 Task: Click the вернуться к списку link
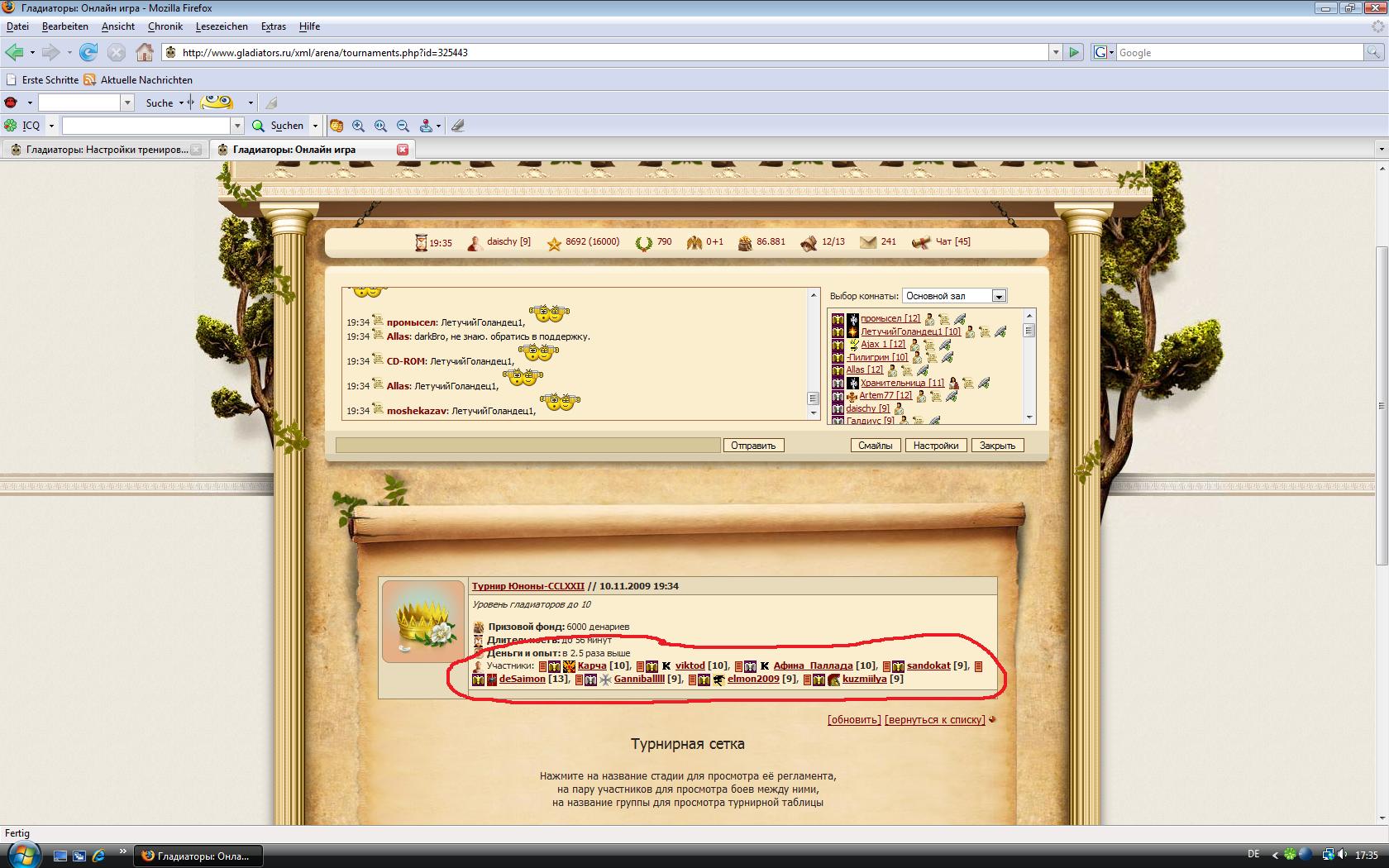click(934, 720)
